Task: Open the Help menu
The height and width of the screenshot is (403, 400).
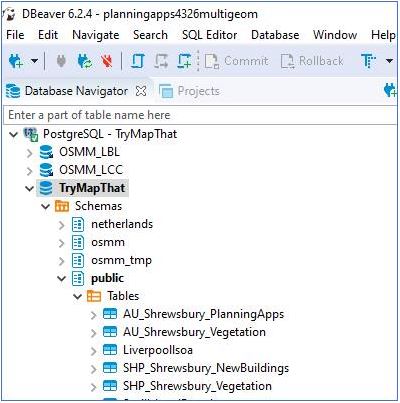Action: coord(383,35)
